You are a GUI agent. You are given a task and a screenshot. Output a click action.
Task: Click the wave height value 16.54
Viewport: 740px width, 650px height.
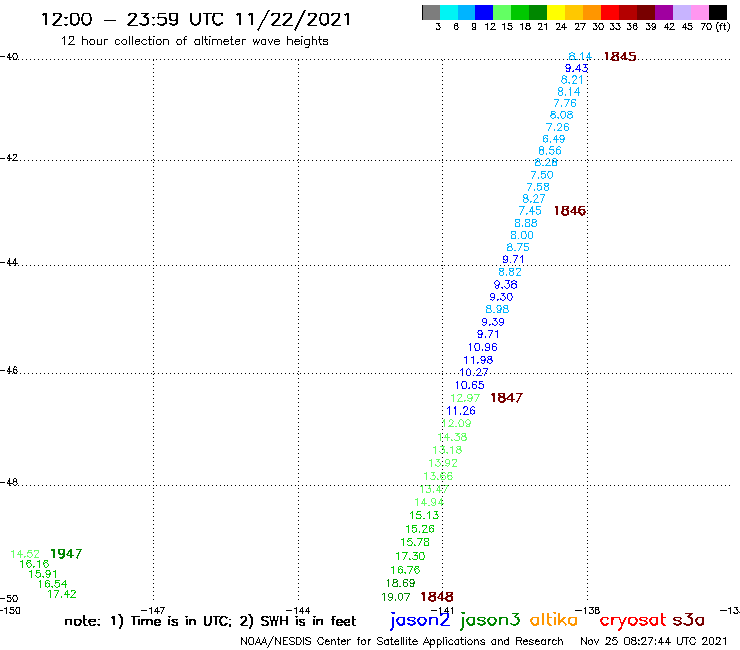point(52,584)
